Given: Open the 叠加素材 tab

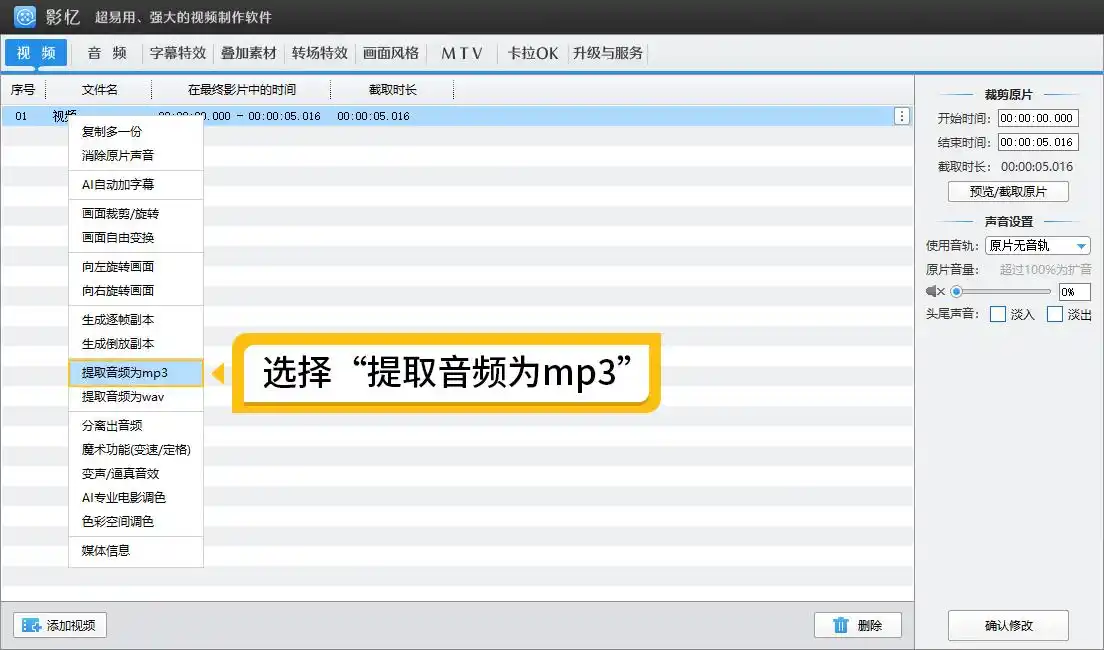Looking at the screenshot, I should click(249, 53).
